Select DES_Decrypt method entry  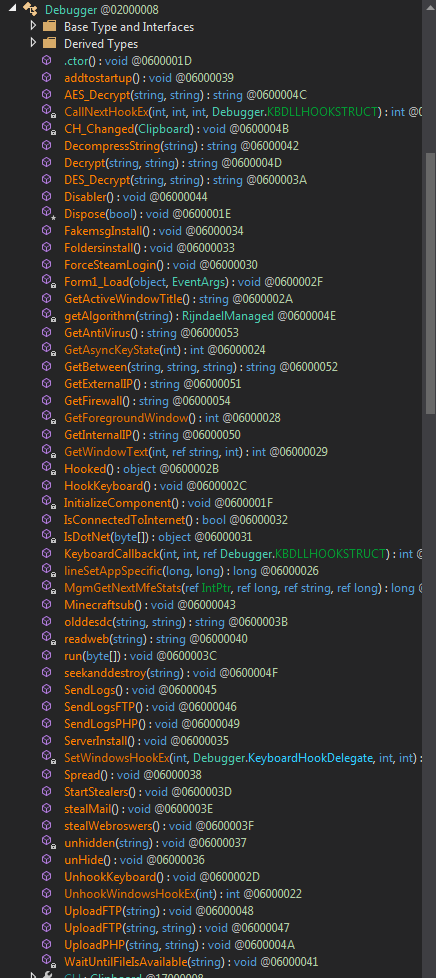click(185, 180)
